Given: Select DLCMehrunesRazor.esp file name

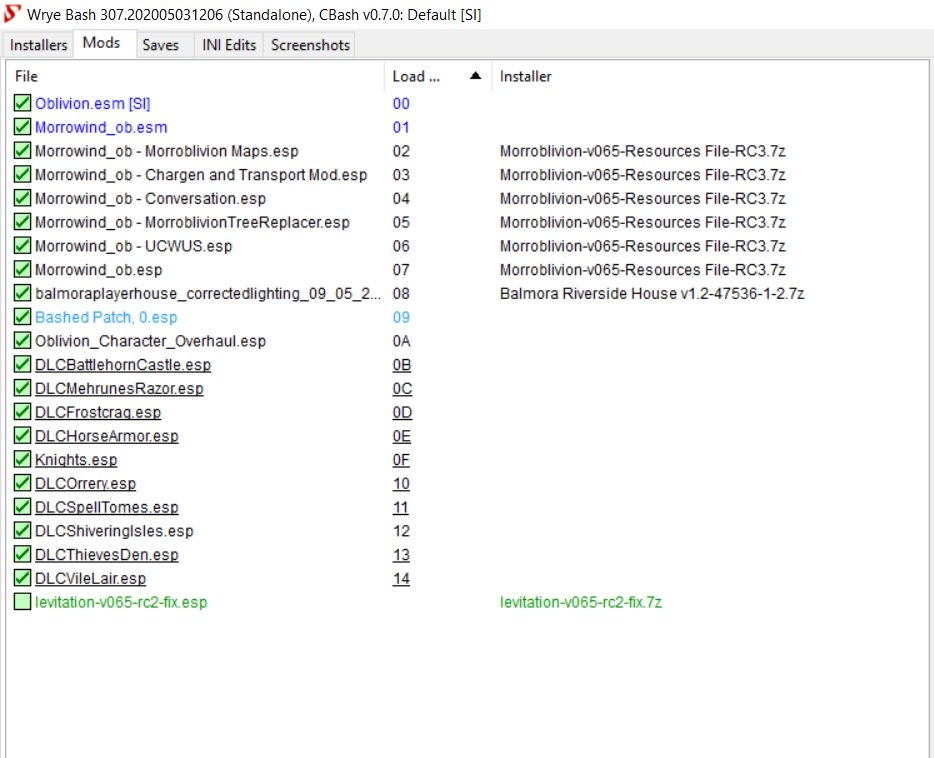Looking at the screenshot, I should (119, 389).
